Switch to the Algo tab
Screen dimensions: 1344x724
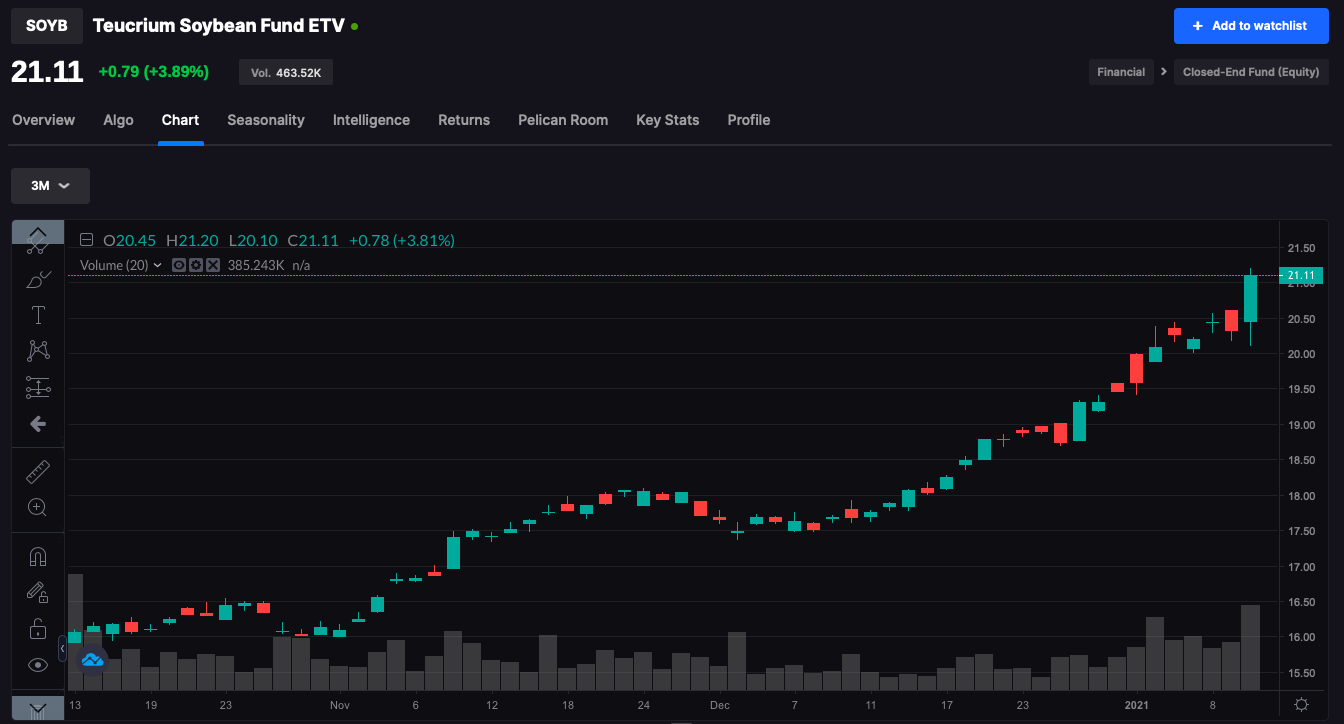[118, 120]
